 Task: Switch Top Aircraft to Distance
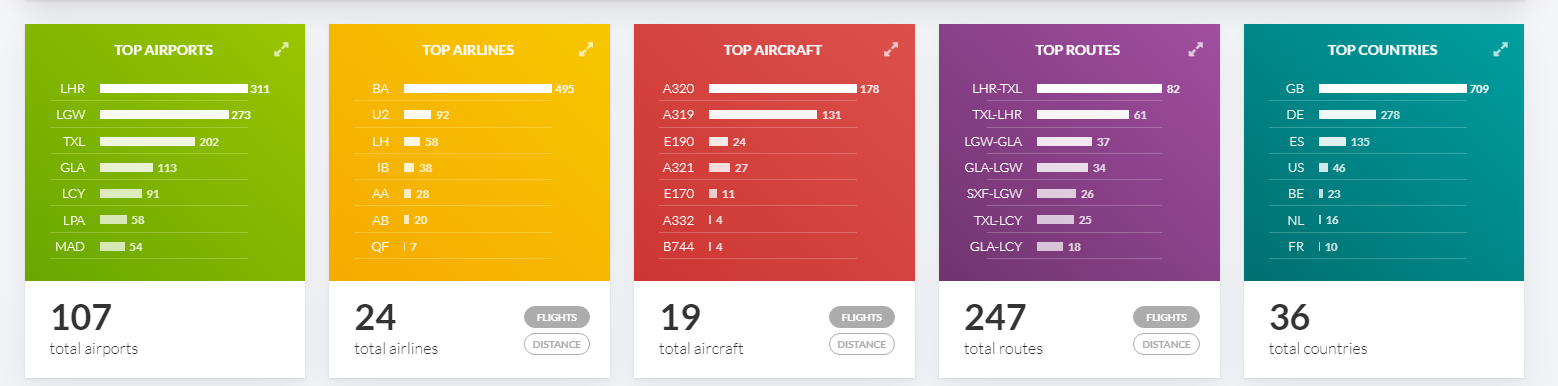point(862,344)
